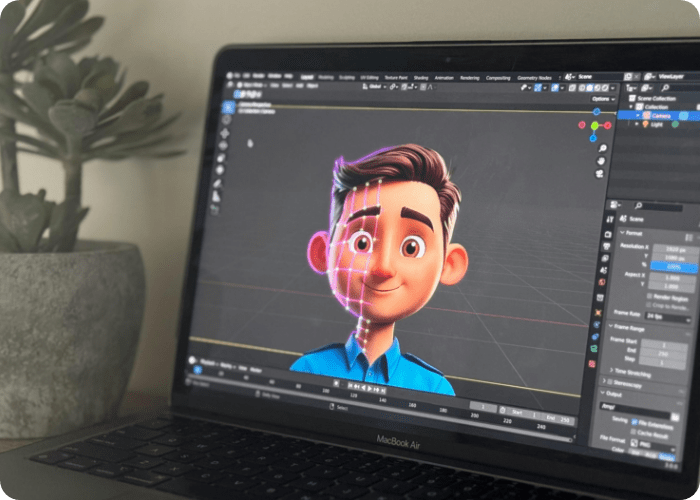
Task: Open the File Format PNG dropdown
Action: tap(653, 444)
